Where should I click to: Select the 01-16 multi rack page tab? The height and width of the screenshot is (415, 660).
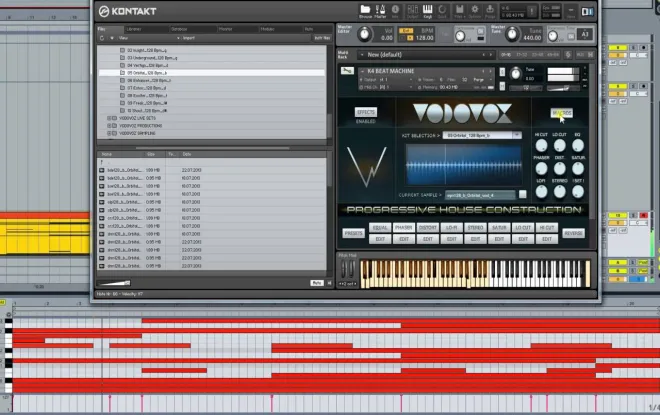[506, 55]
